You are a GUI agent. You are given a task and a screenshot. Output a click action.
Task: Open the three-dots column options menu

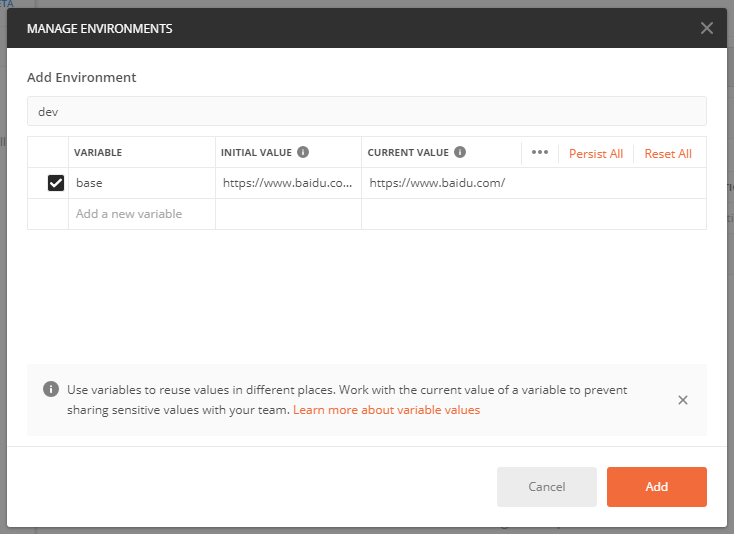tap(540, 153)
